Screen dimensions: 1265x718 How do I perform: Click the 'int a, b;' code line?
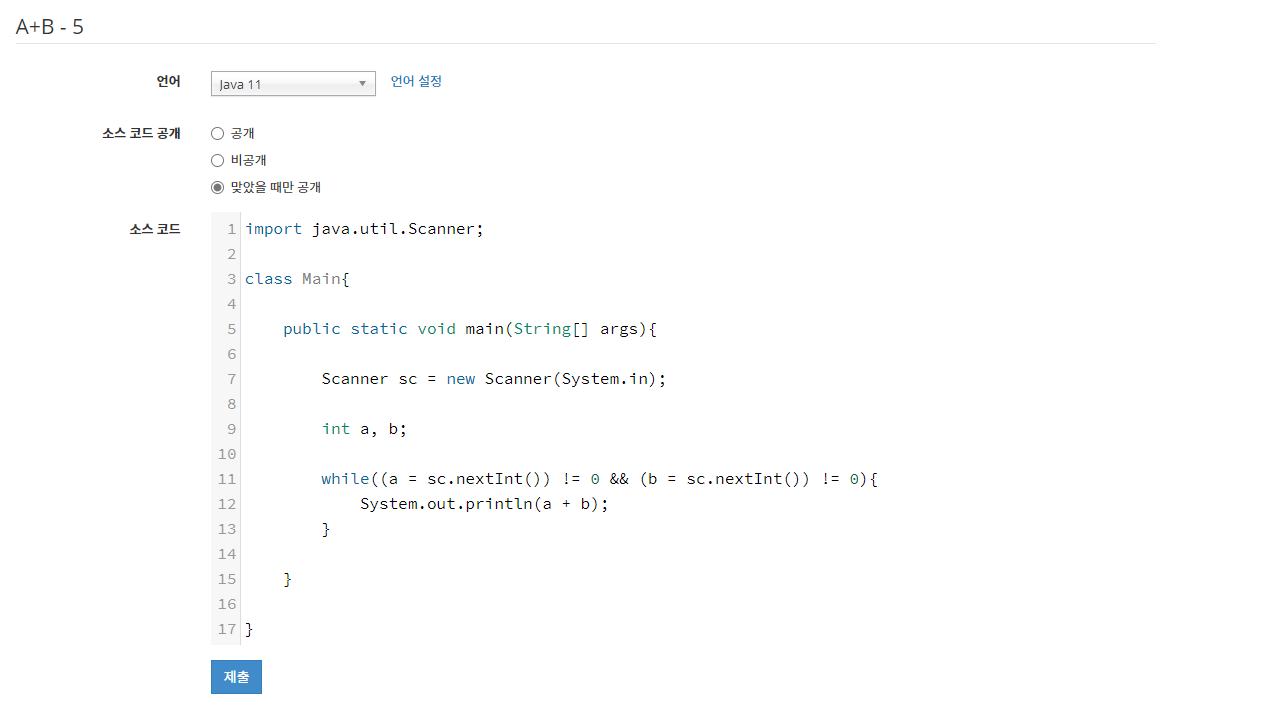364,429
